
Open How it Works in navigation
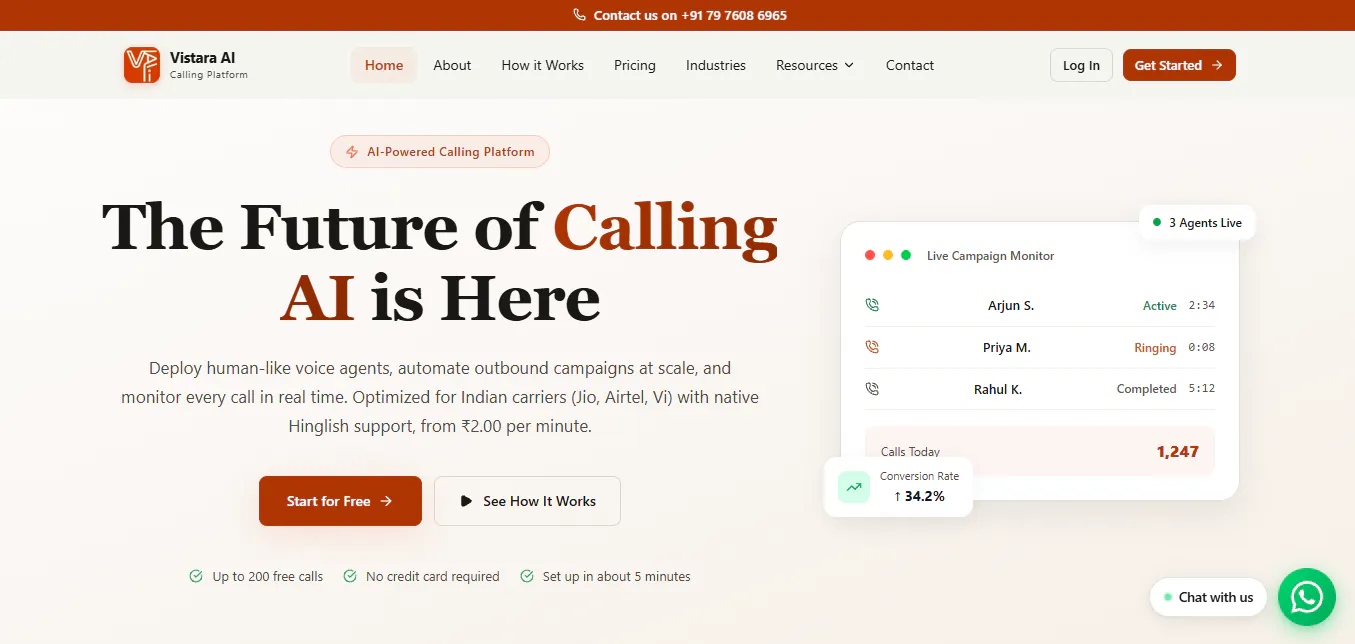pos(543,65)
